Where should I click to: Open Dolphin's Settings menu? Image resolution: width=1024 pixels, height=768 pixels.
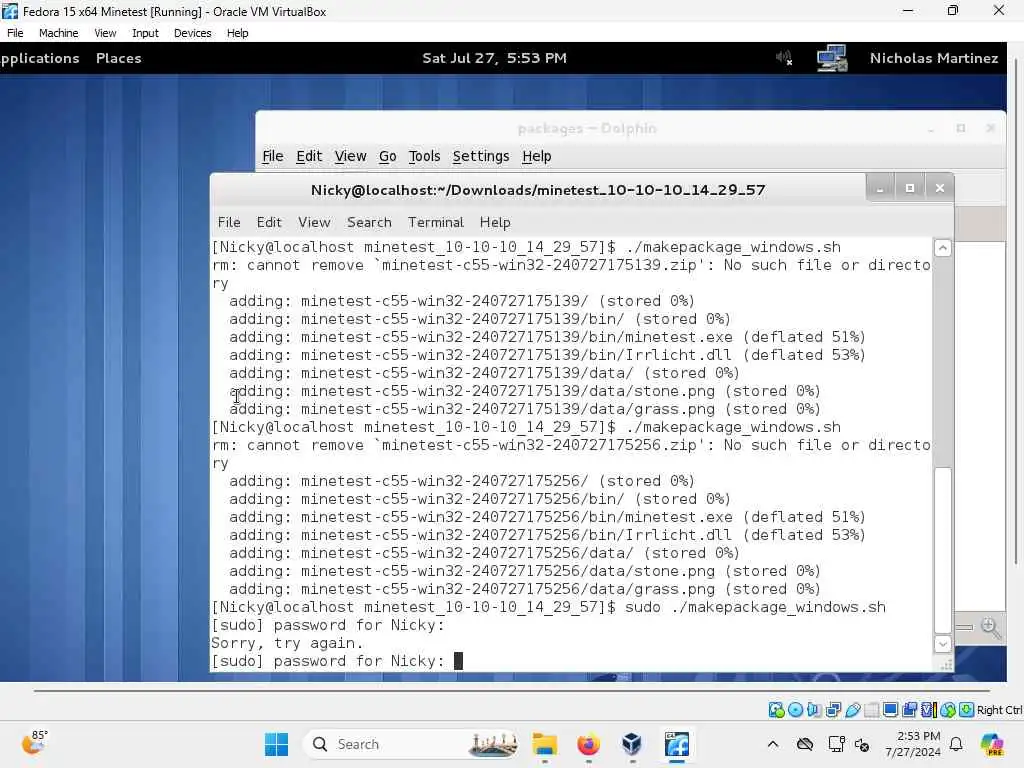tap(481, 156)
